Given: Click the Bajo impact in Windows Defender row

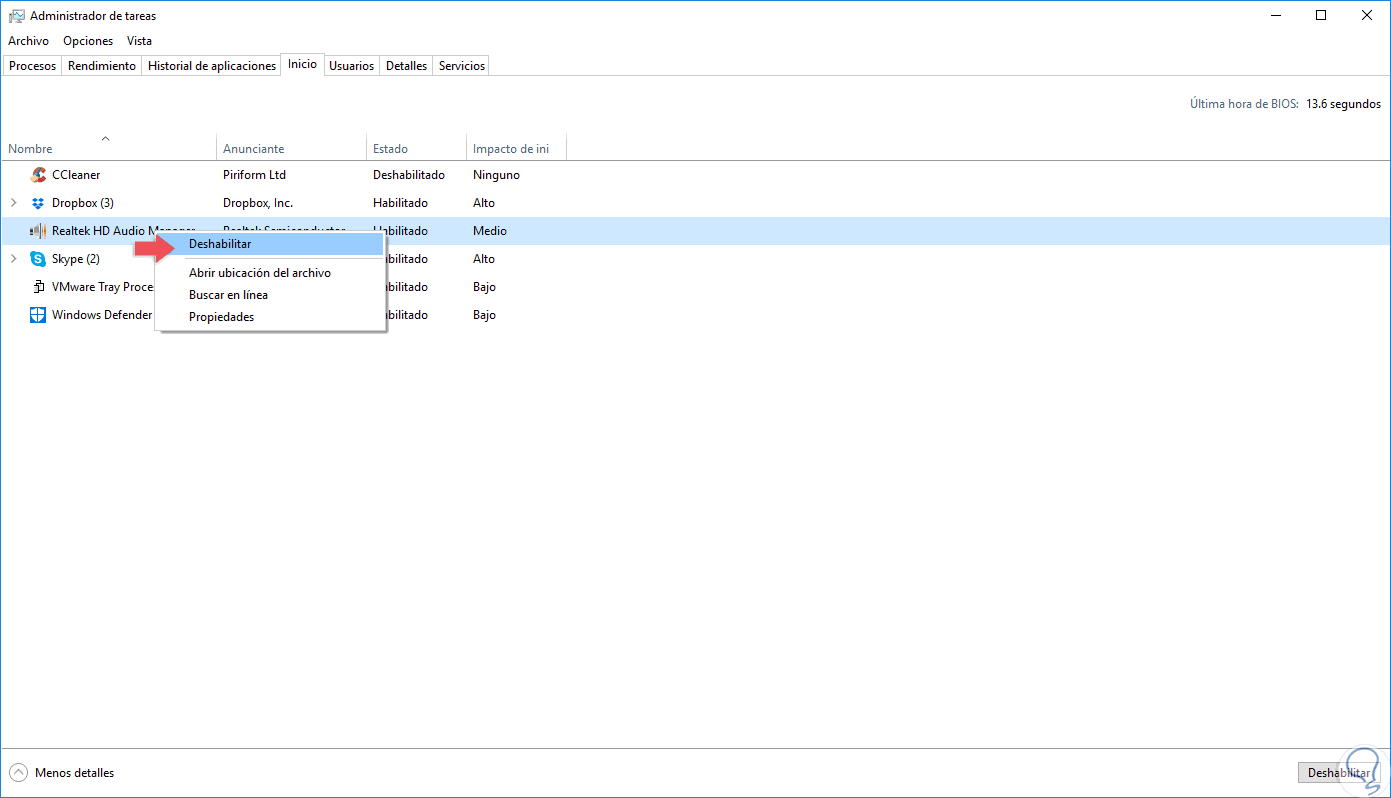Looking at the screenshot, I should [x=484, y=315].
